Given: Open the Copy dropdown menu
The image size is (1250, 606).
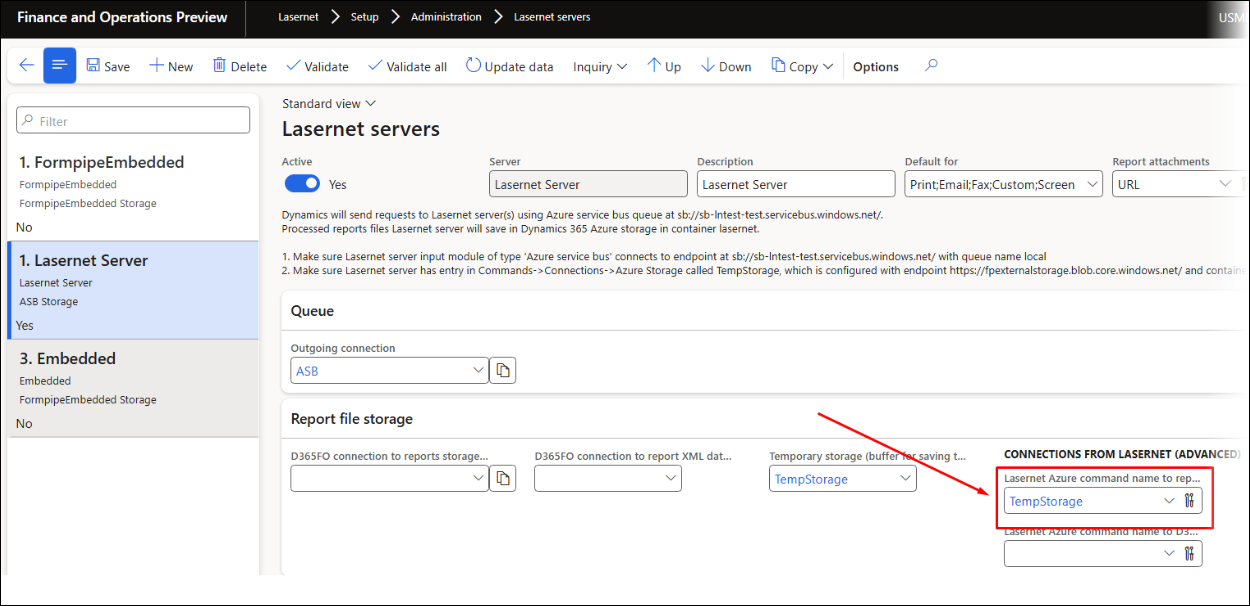Looking at the screenshot, I should (802, 66).
